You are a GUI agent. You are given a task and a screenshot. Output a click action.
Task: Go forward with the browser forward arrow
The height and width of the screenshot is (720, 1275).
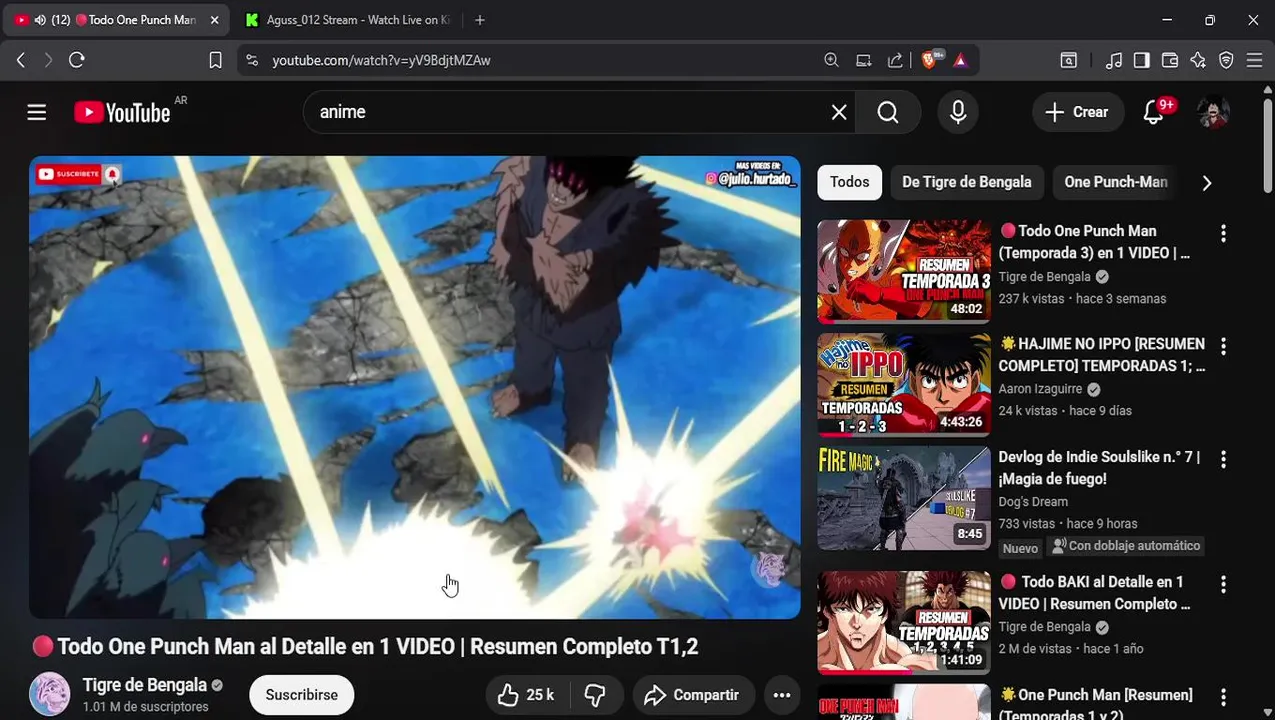[x=48, y=60]
